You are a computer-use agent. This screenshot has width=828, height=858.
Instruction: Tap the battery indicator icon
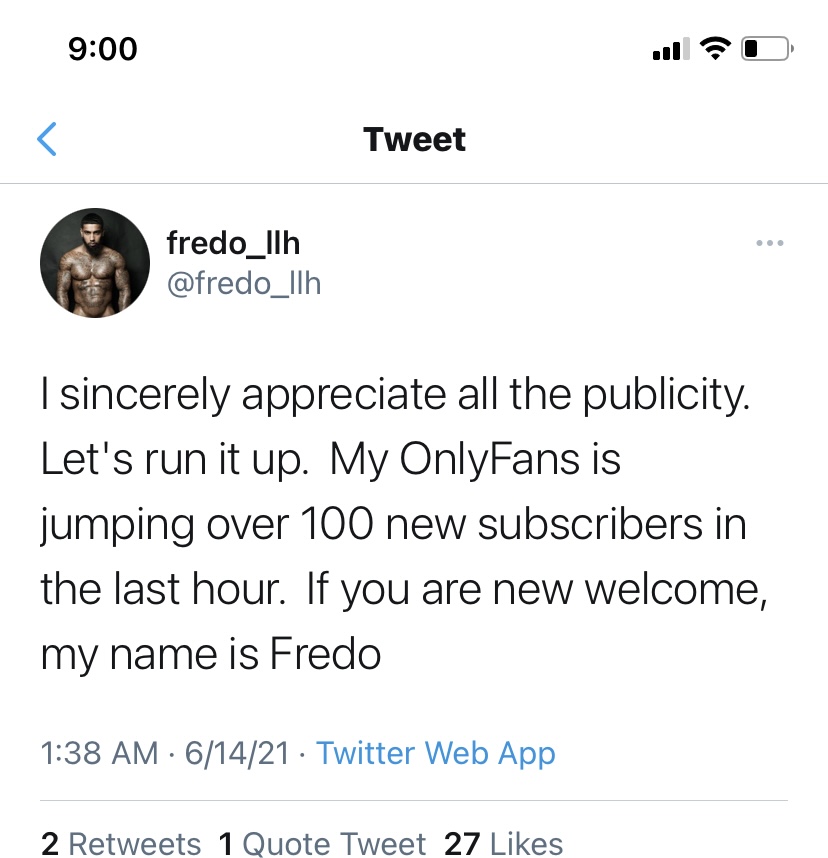coord(767,47)
